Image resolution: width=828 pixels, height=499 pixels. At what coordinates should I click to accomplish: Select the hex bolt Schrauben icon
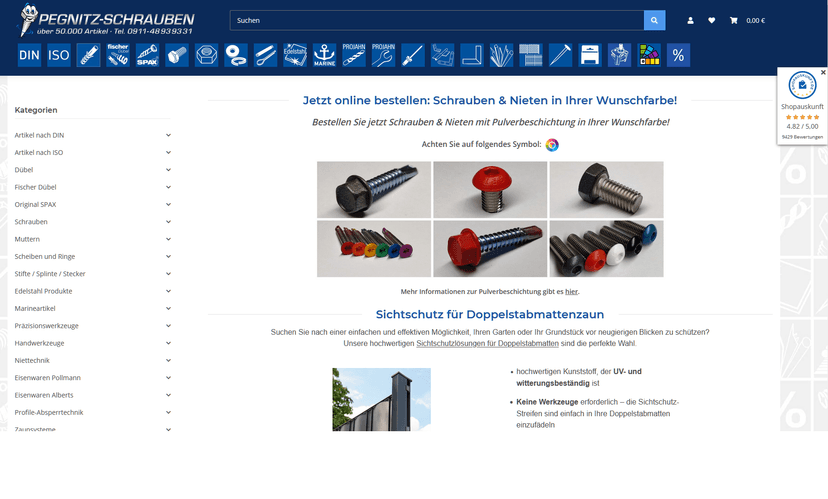click(x=177, y=55)
